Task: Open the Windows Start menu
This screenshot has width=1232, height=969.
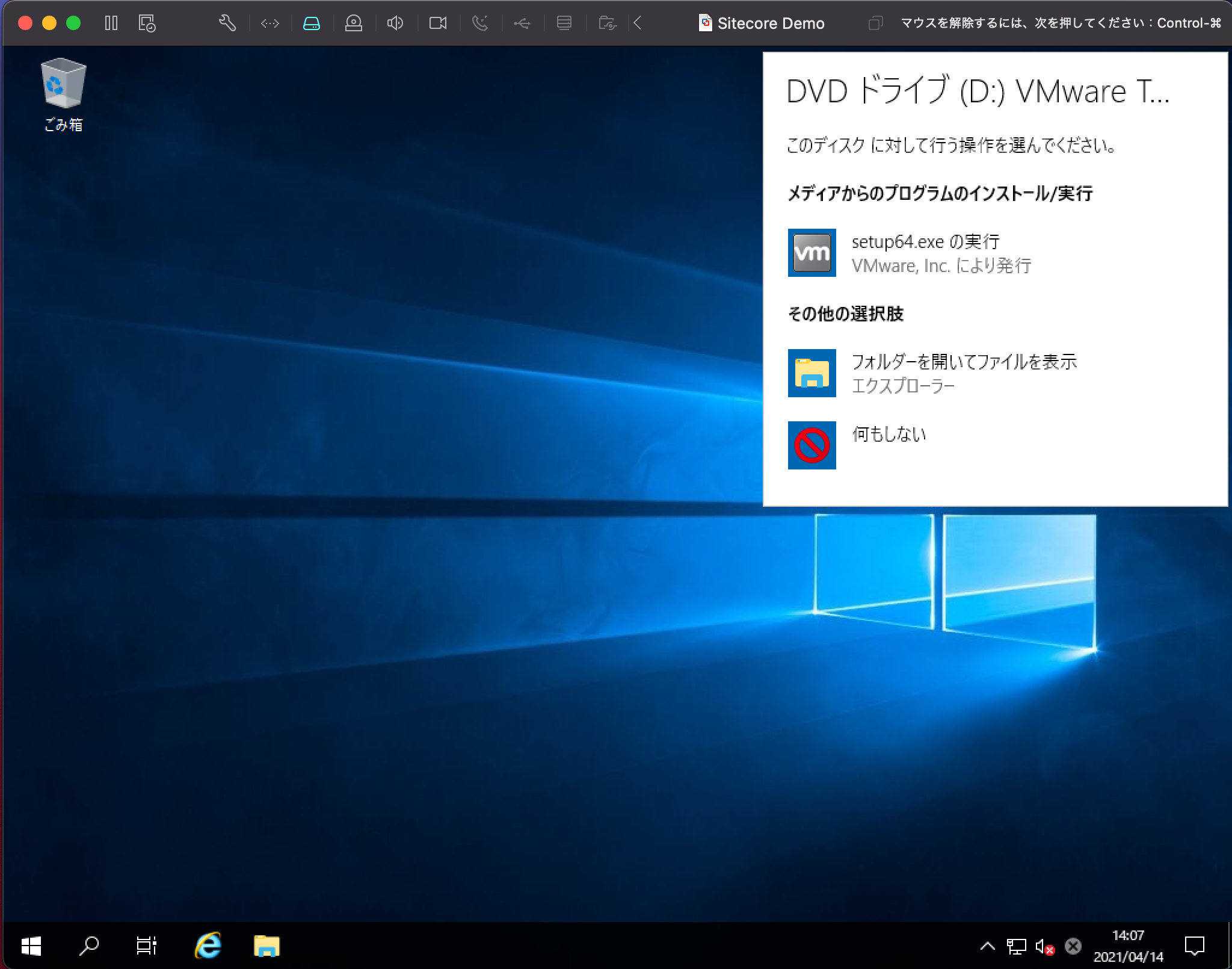Action: 31,946
